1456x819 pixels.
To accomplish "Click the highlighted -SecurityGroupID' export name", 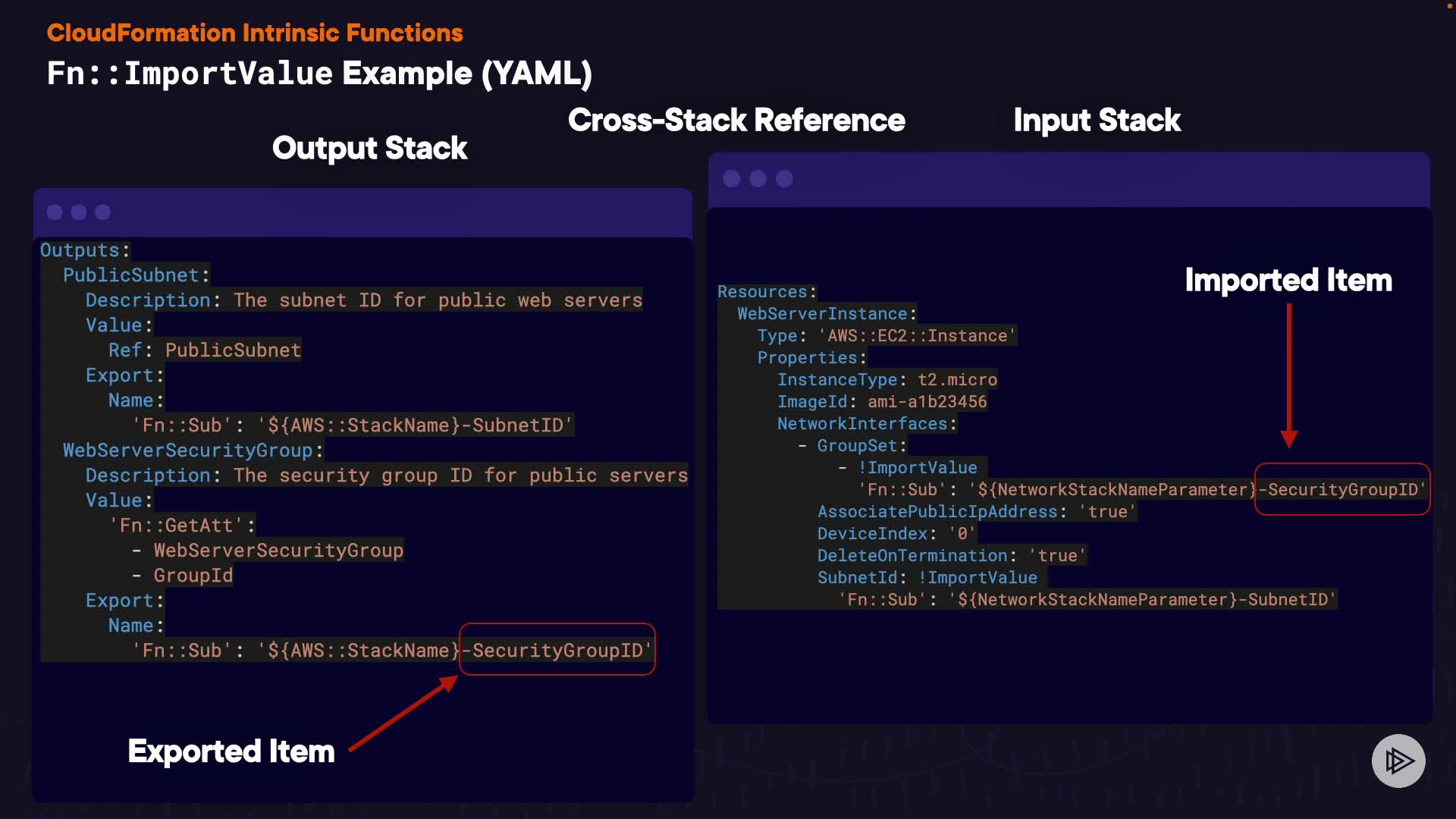I will pos(557,650).
